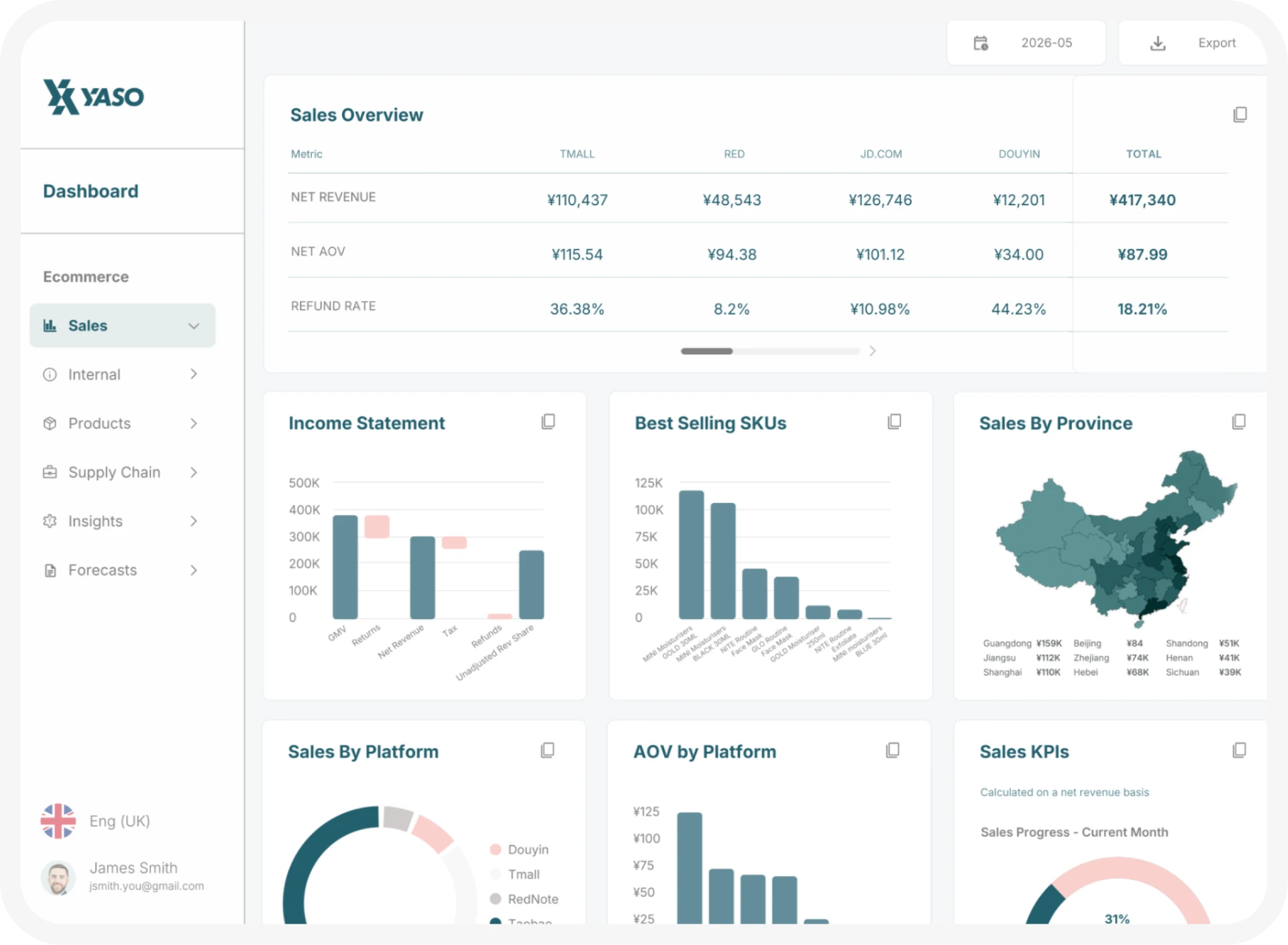Click the download icon beside Export
1288x945 pixels.
point(1158,44)
